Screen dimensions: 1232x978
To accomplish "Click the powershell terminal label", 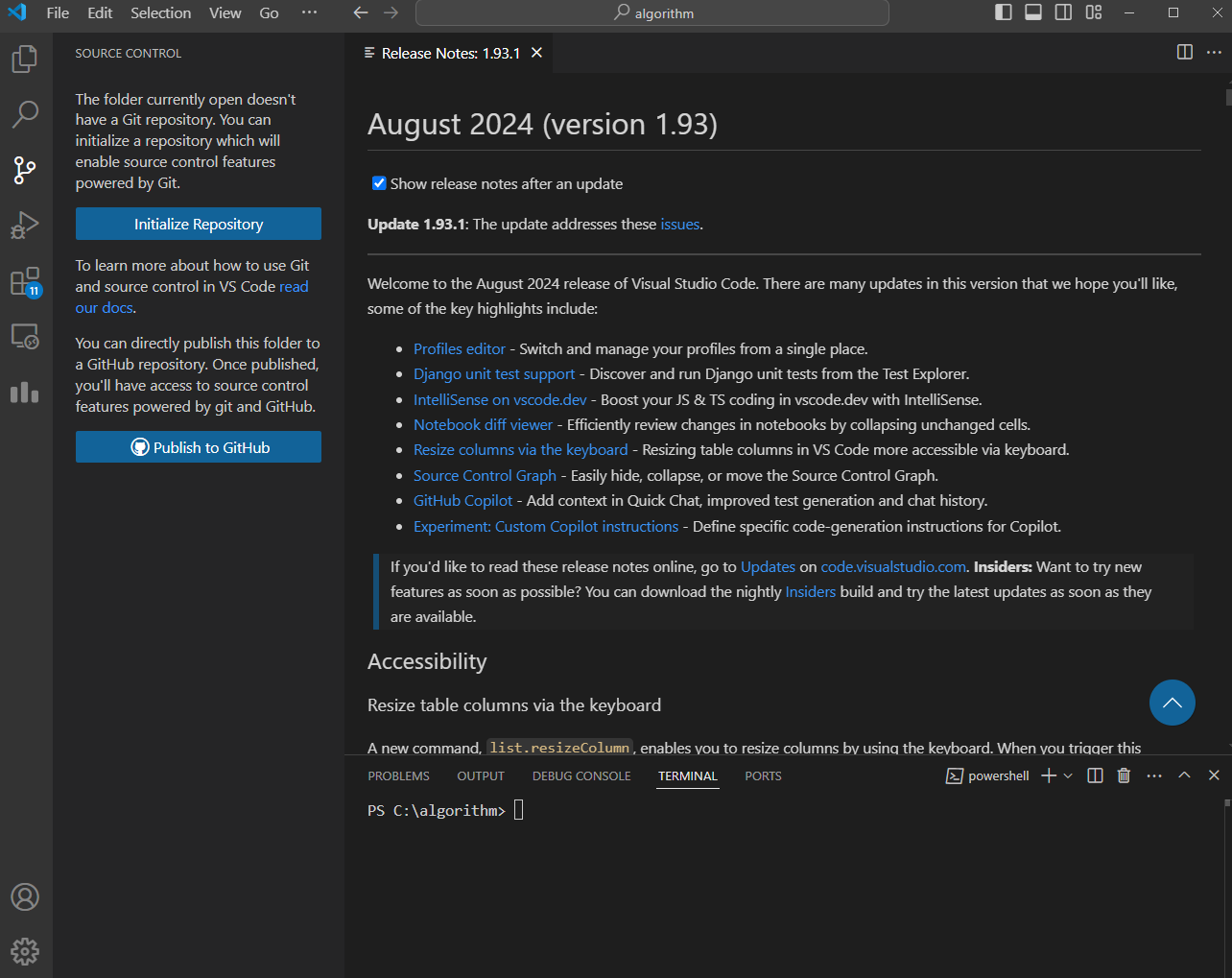I will click(x=987, y=775).
